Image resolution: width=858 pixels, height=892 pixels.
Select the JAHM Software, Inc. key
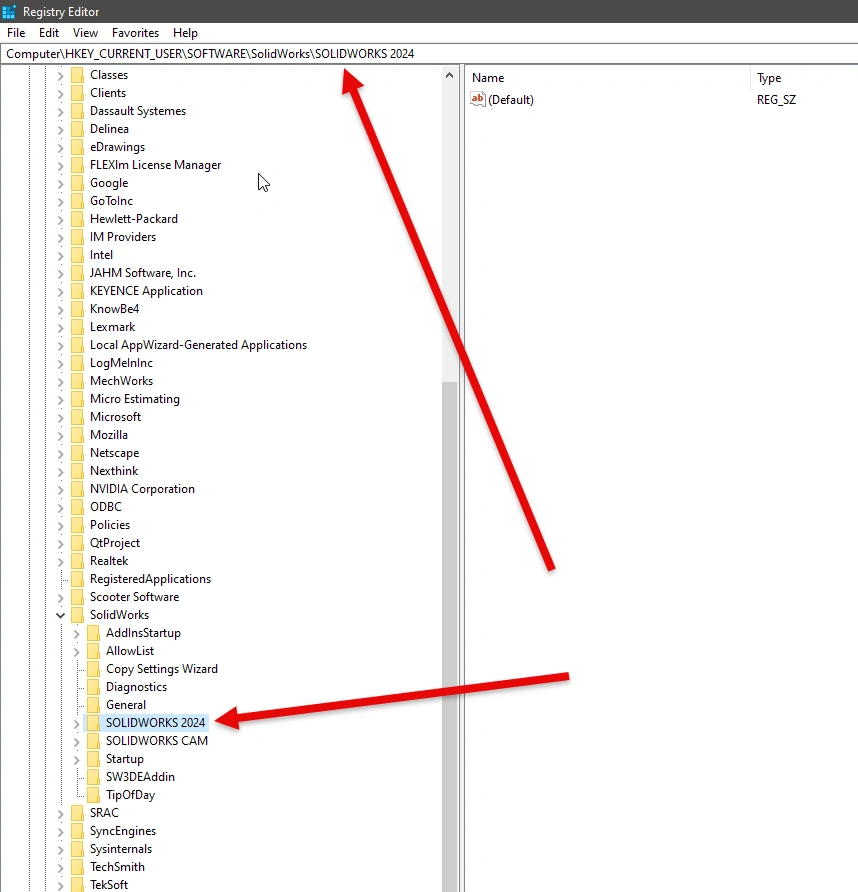[x=143, y=273]
